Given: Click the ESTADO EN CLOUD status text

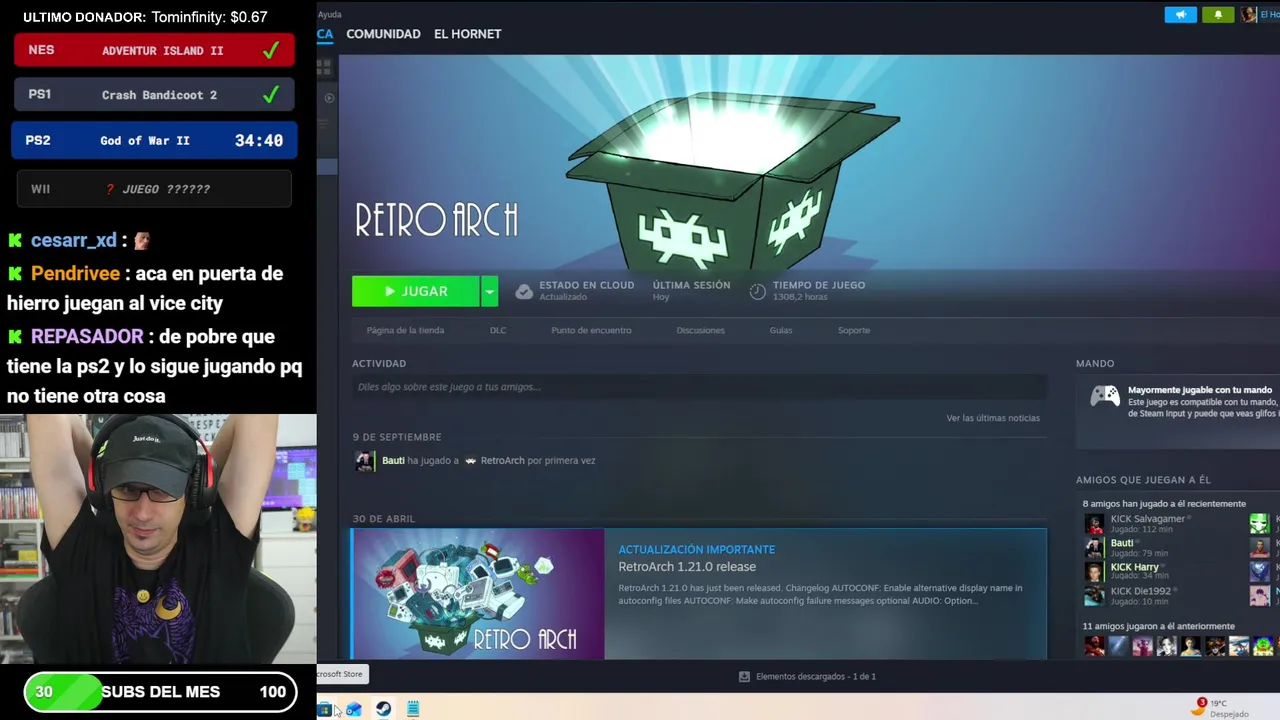Looking at the screenshot, I should pyautogui.click(x=587, y=285).
